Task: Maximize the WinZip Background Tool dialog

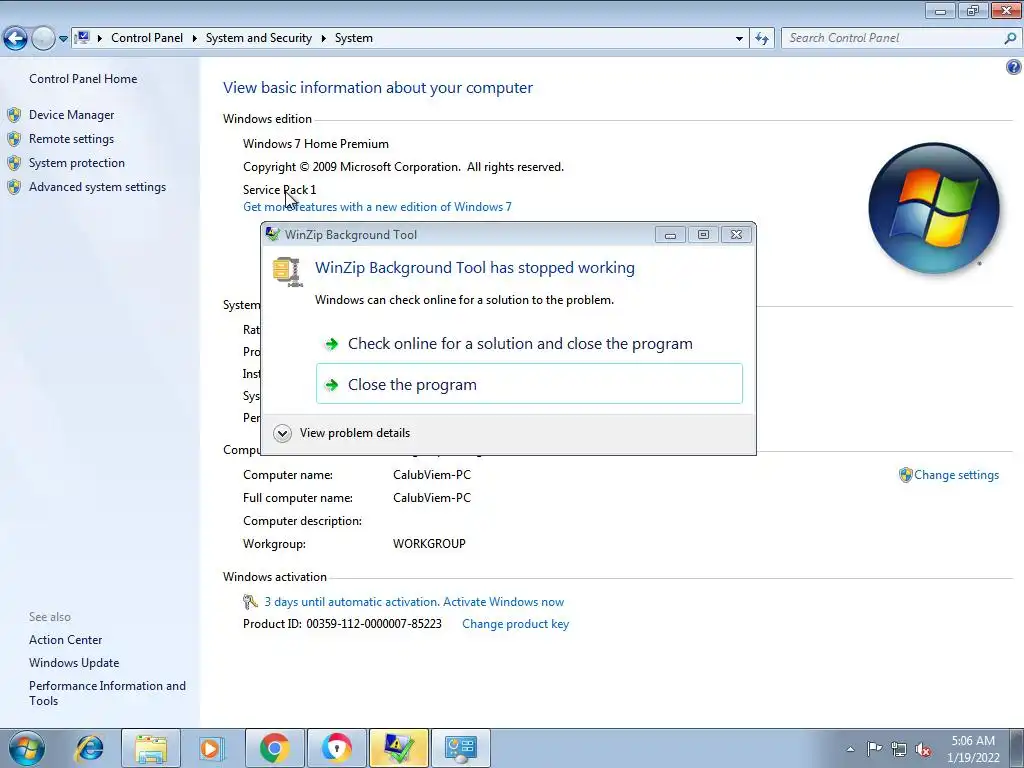Action: click(703, 234)
